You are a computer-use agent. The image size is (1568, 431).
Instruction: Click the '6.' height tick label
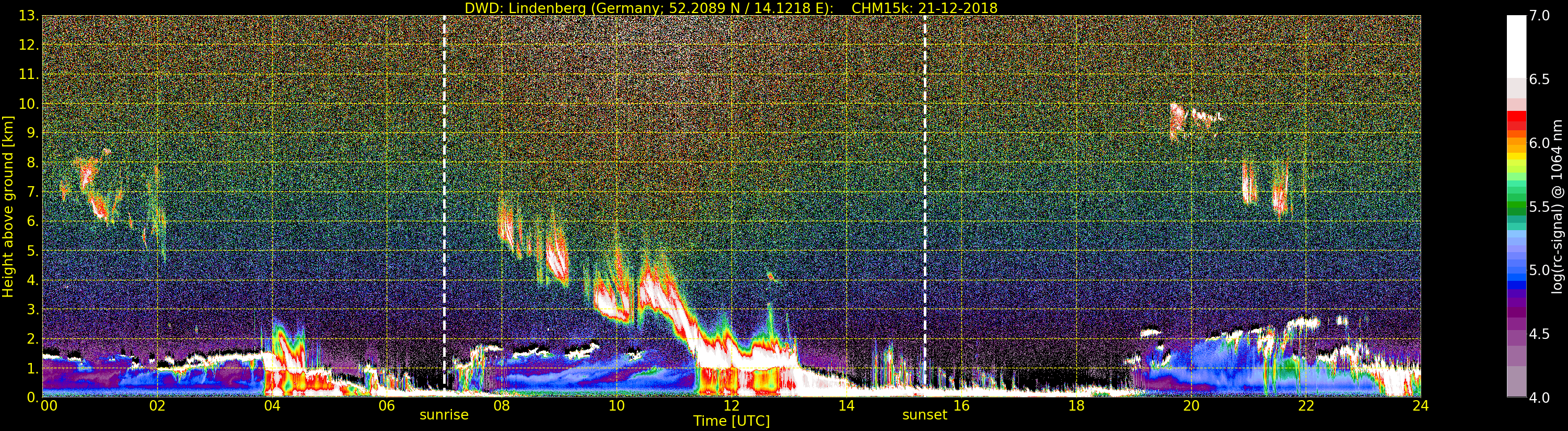pyautogui.click(x=32, y=221)
